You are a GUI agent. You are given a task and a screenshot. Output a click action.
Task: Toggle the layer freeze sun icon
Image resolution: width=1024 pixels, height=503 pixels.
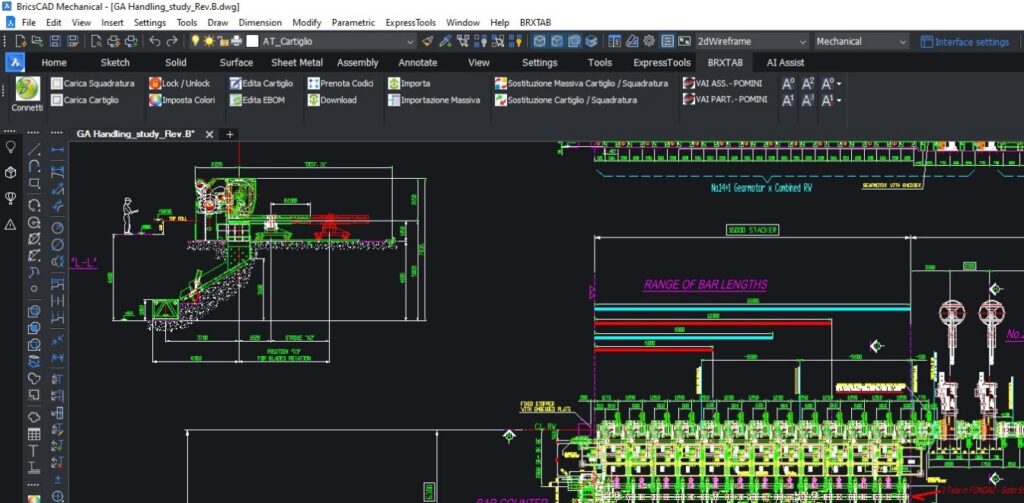[x=209, y=41]
